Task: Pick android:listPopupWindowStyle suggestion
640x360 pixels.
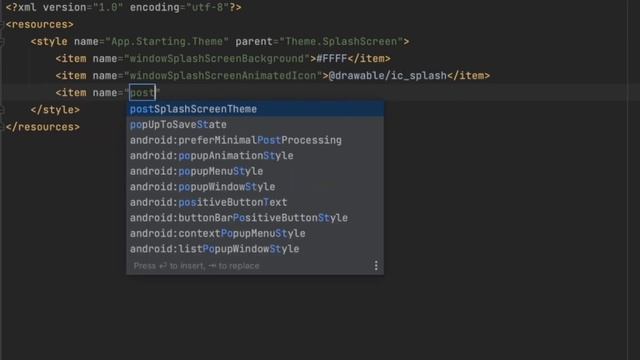Action: (255, 249)
